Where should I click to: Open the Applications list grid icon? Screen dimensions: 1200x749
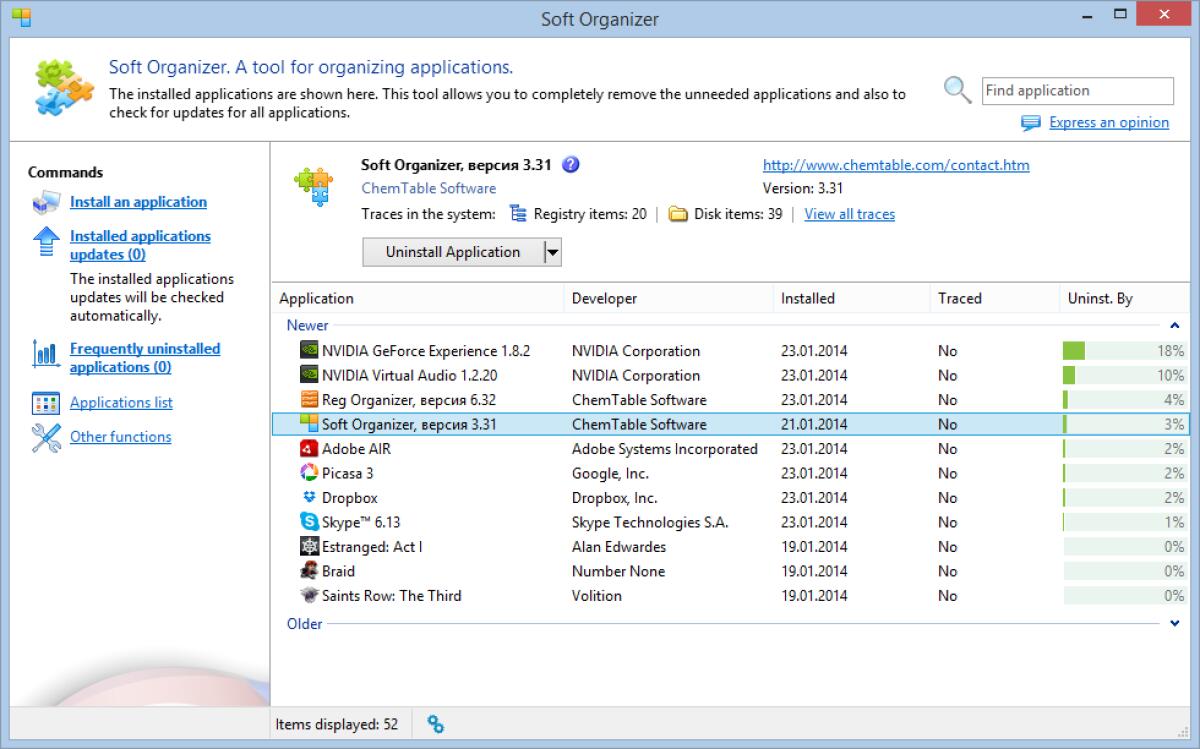[x=44, y=402]
